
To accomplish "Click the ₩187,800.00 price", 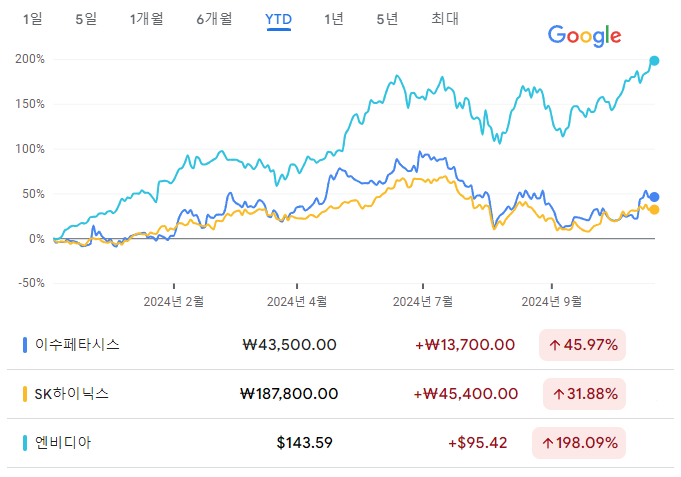I will tap(289, 394).
